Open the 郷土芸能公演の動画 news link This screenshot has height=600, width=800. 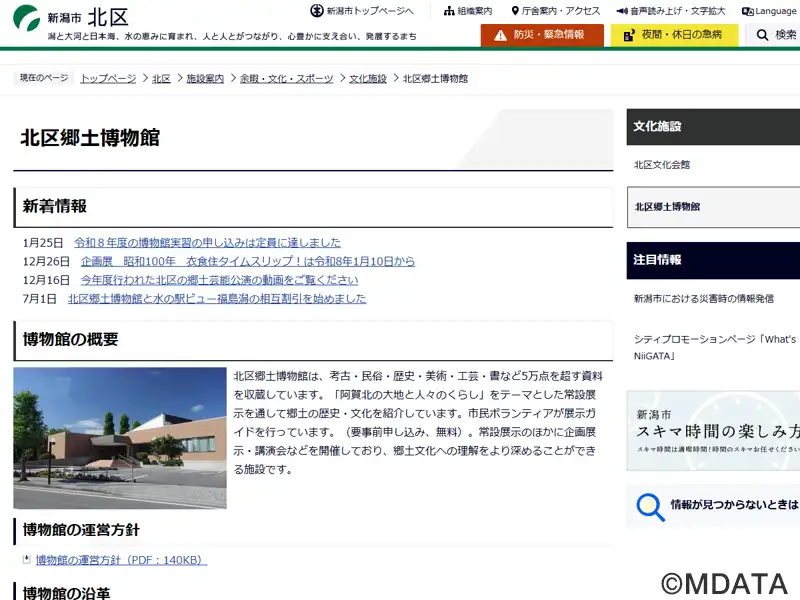(x=219, y=280)
